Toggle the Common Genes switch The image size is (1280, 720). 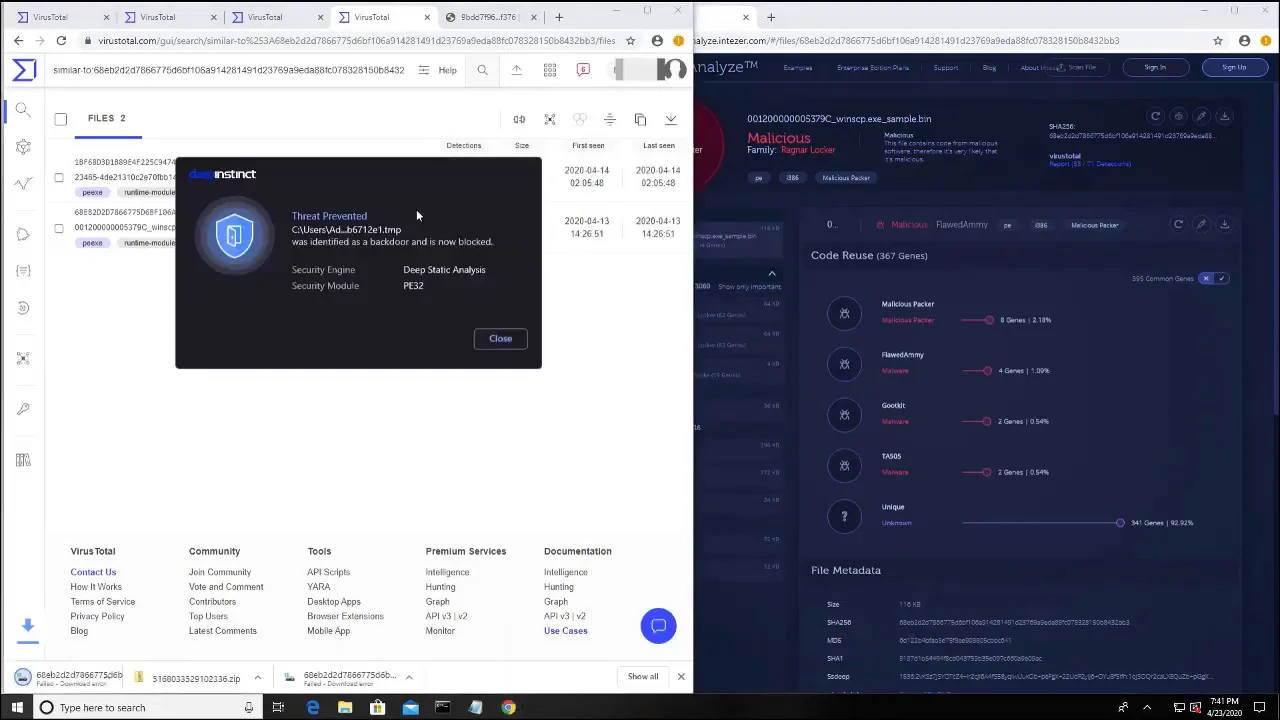tap(1213, 279)
